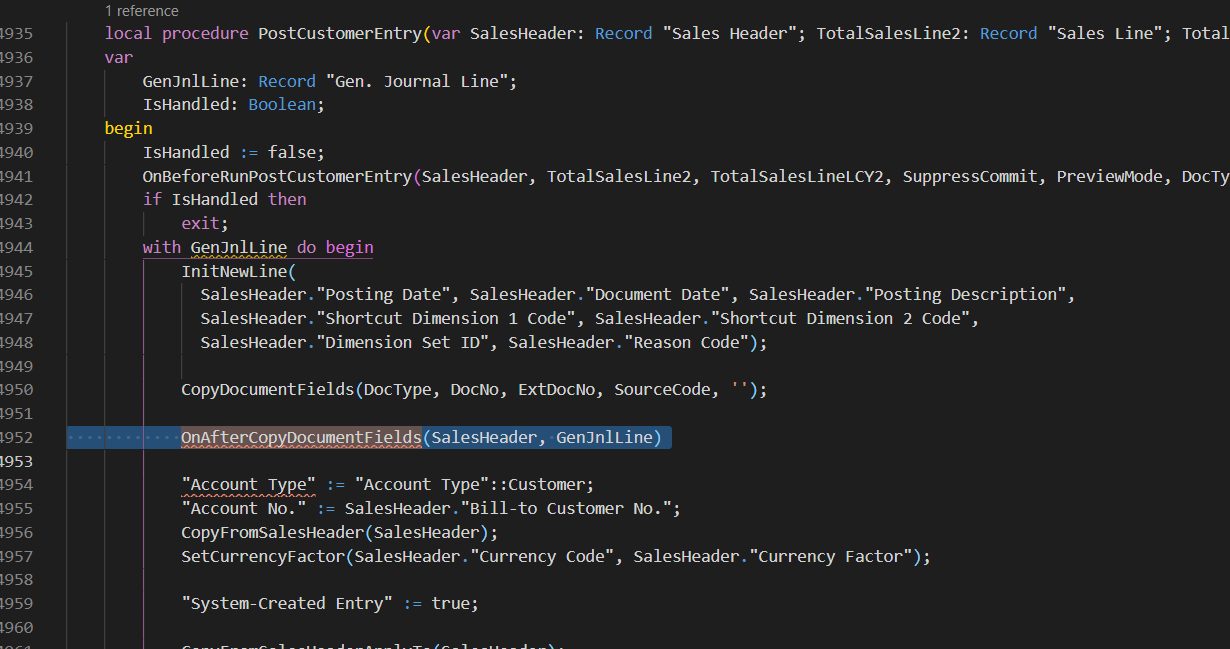Click the highlighted OnAfterCopyDocumentFields call

[300, 437]
